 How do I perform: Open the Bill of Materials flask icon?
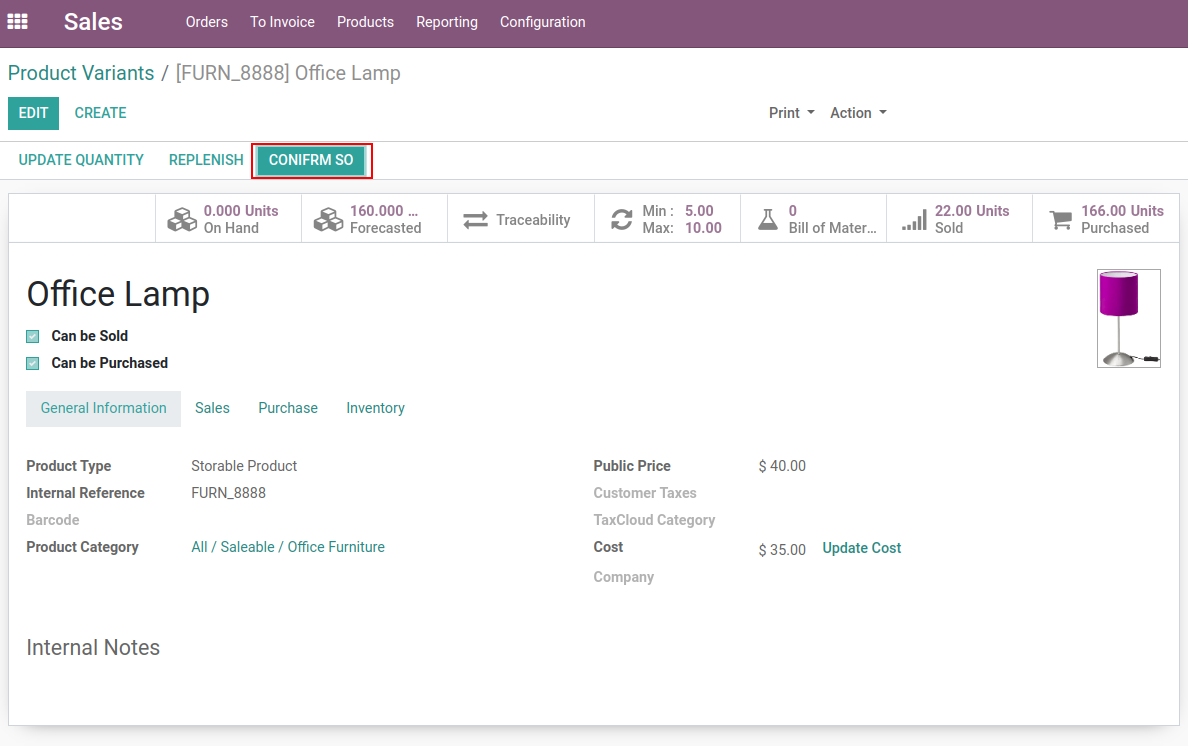tap(767, 219)
